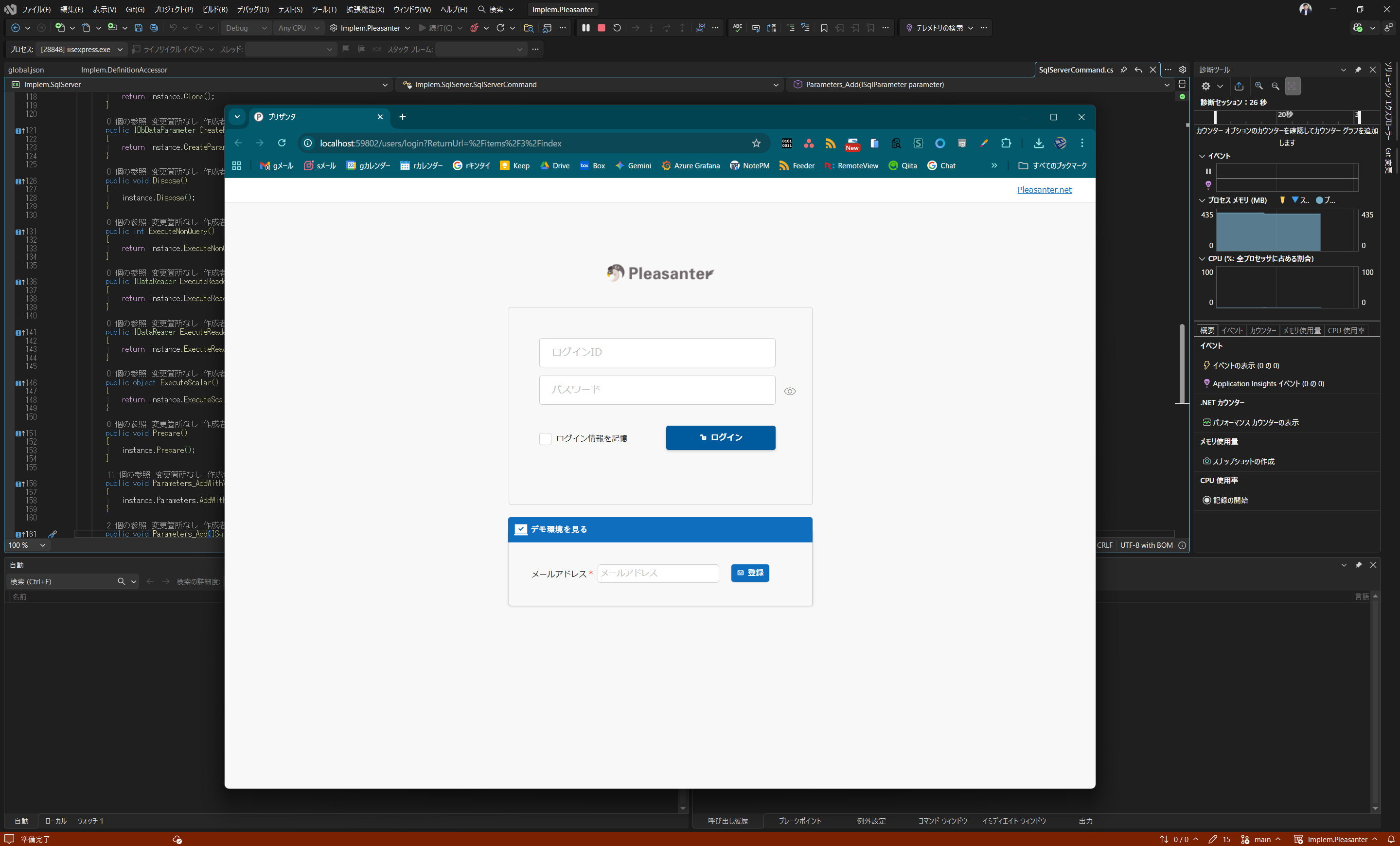Viewport: 1400px width, 846px height.
Task: Open the Debug configuration dropdown
Action: click(x=246, y=28)
